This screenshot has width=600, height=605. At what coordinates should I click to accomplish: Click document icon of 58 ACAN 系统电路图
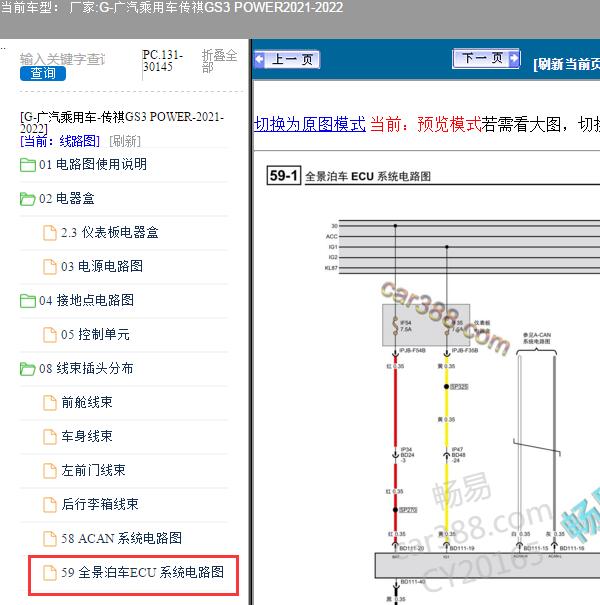pos(50,539)
